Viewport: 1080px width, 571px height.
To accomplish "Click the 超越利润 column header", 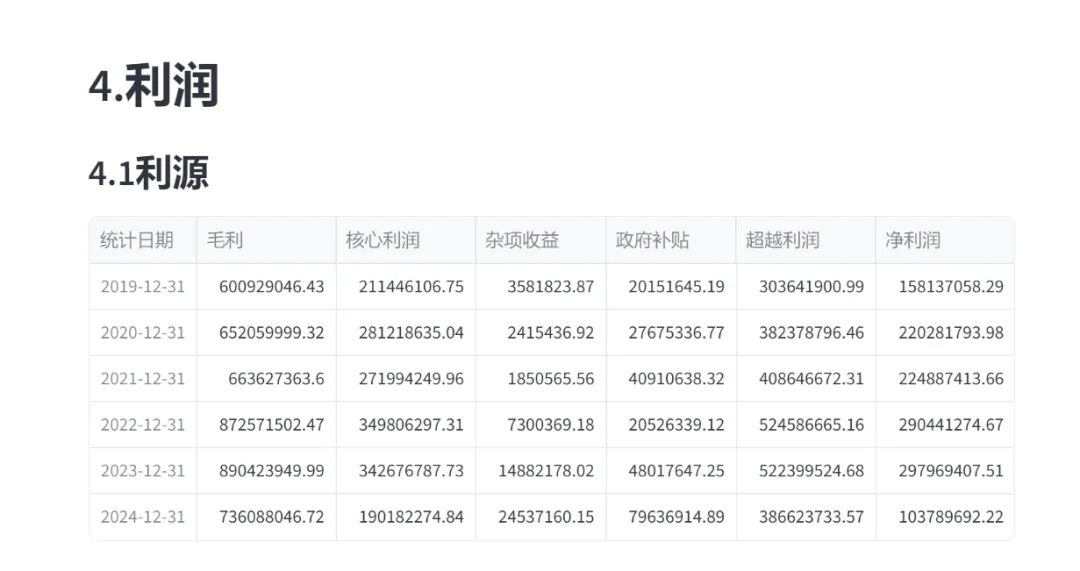I will (805, 240).
